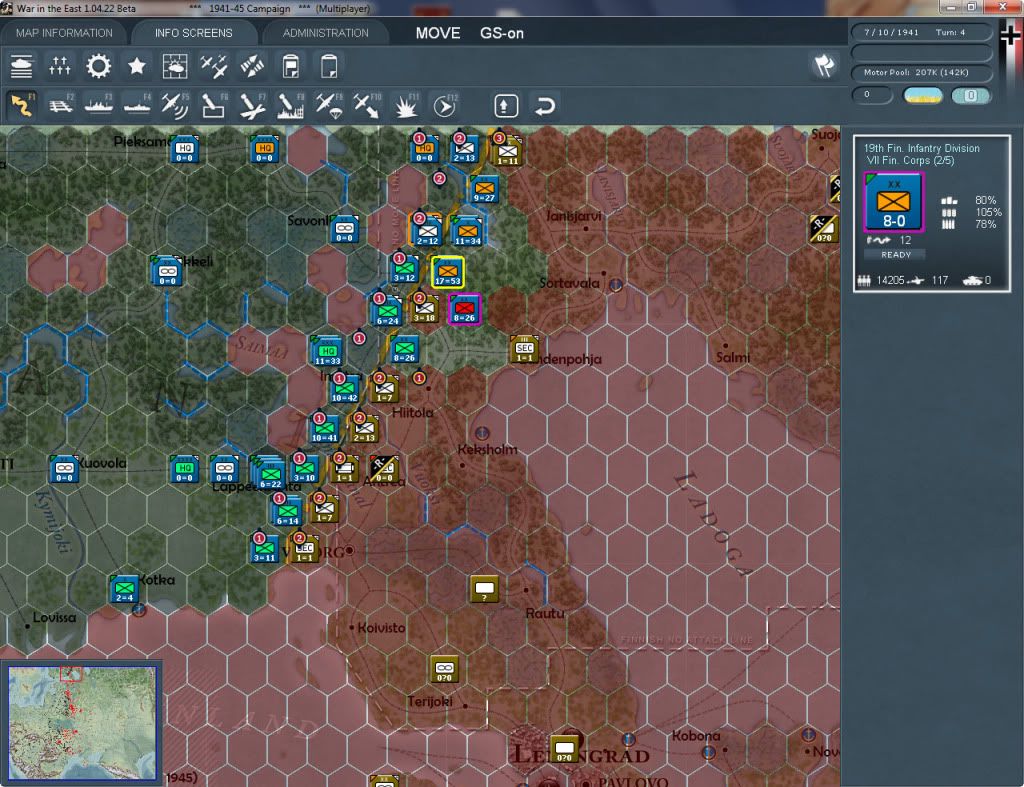Image resolution: width=1024 pixels, height=787 pixels.
Task: Click the icon between planes and clipboards
Action: pos(252,66)
